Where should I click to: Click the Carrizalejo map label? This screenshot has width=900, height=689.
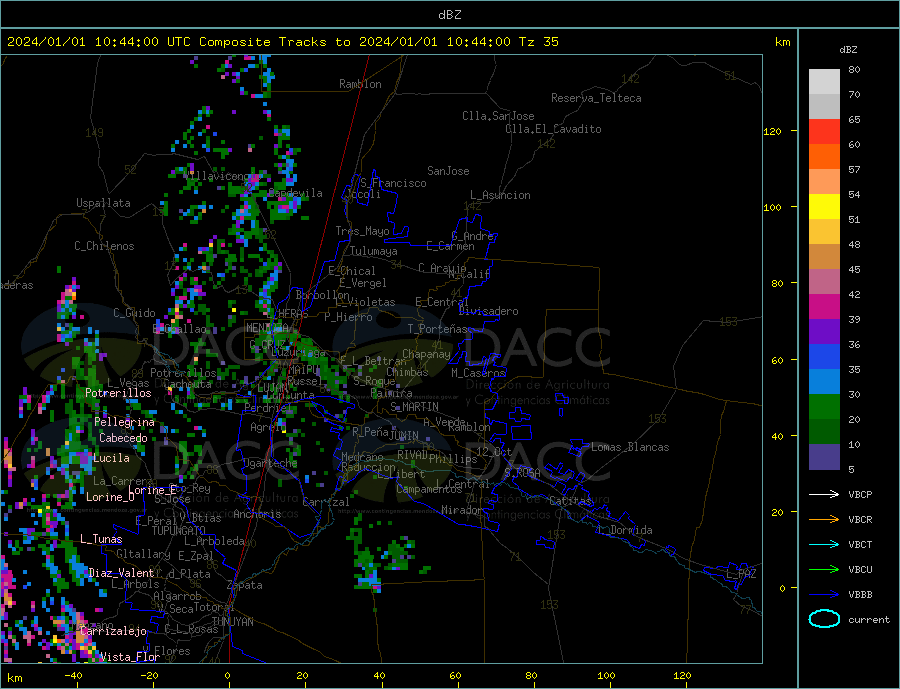pos(114,631)
